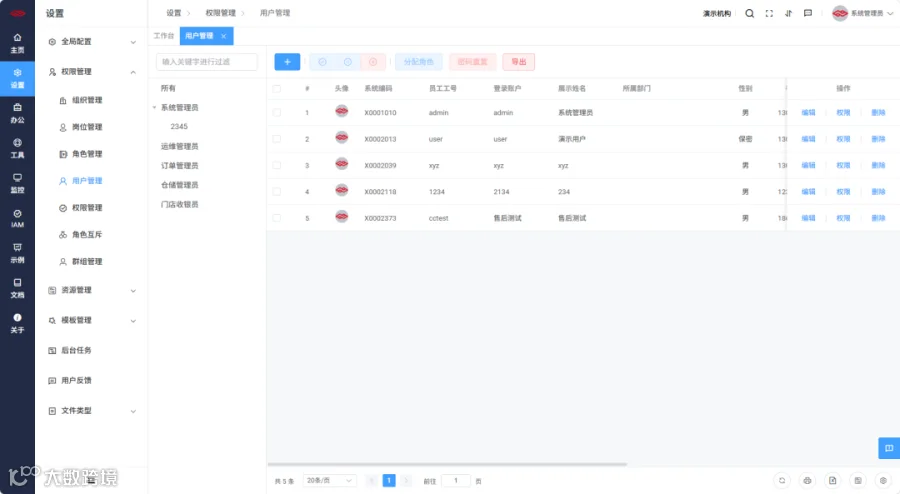Switch to the 工作台 tab
This screenshot has width=900, height=494.
coord(164,36)
